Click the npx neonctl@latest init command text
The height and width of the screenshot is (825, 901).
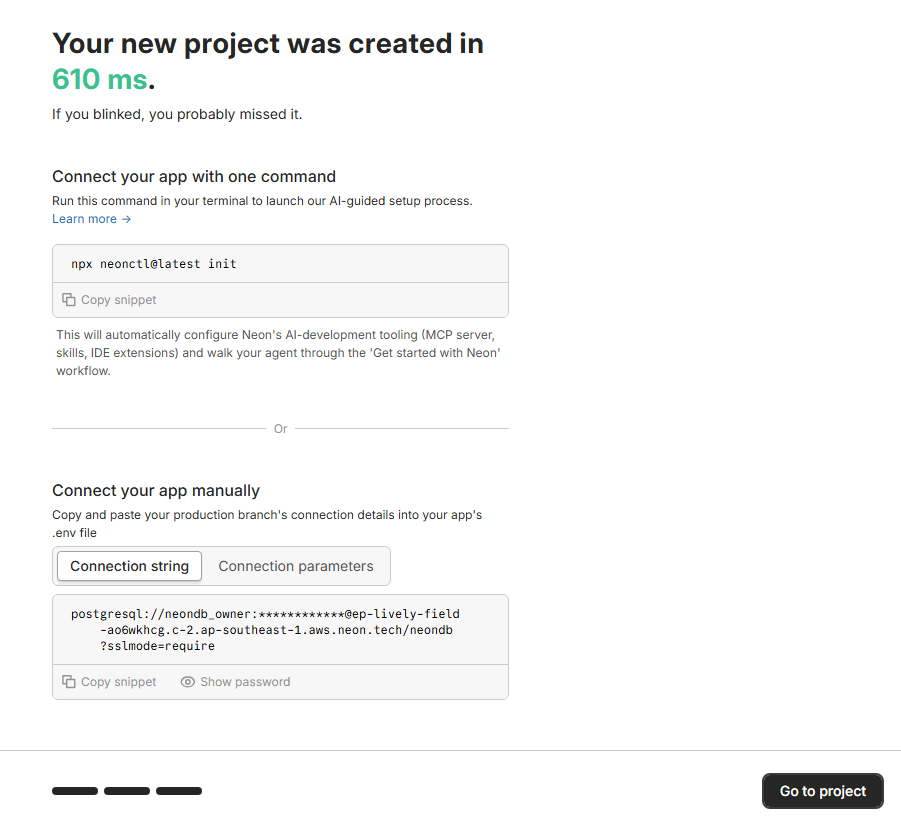(154, 264)
